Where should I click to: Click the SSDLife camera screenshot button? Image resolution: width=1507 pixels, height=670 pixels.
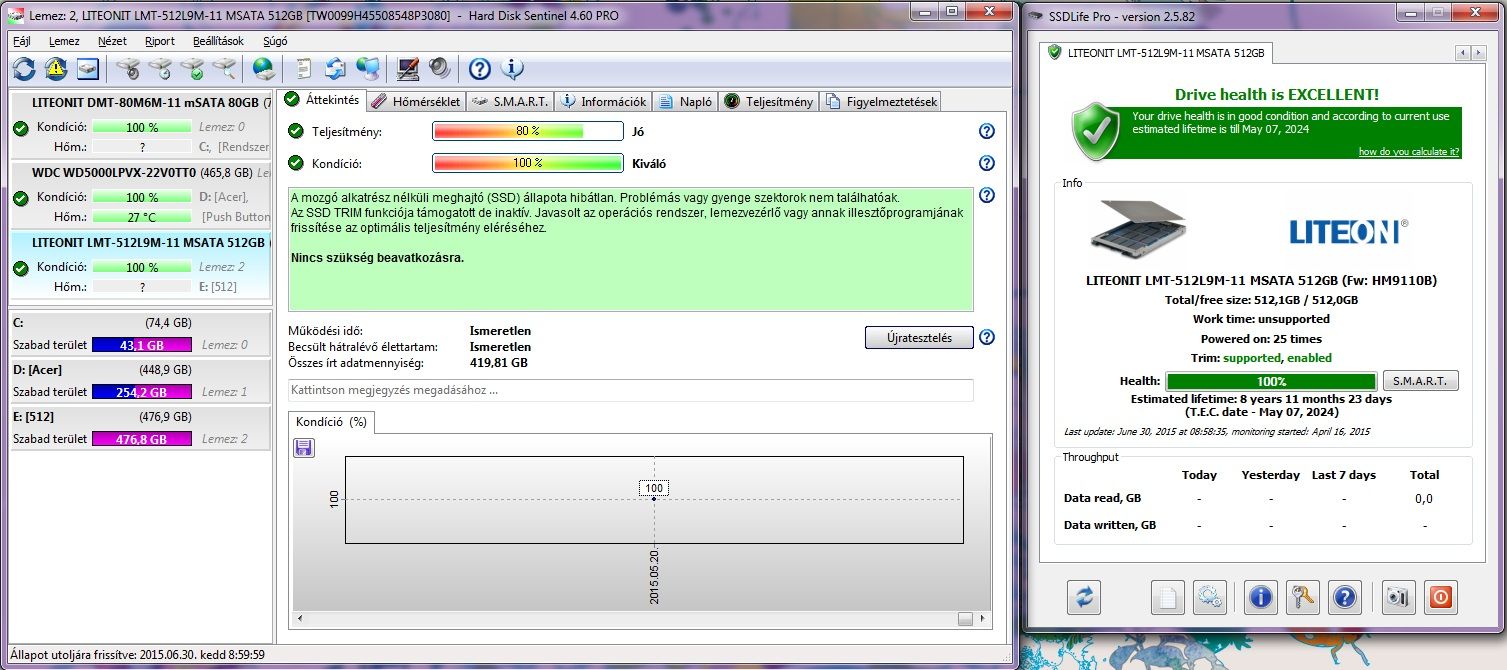click(1398, 597)
